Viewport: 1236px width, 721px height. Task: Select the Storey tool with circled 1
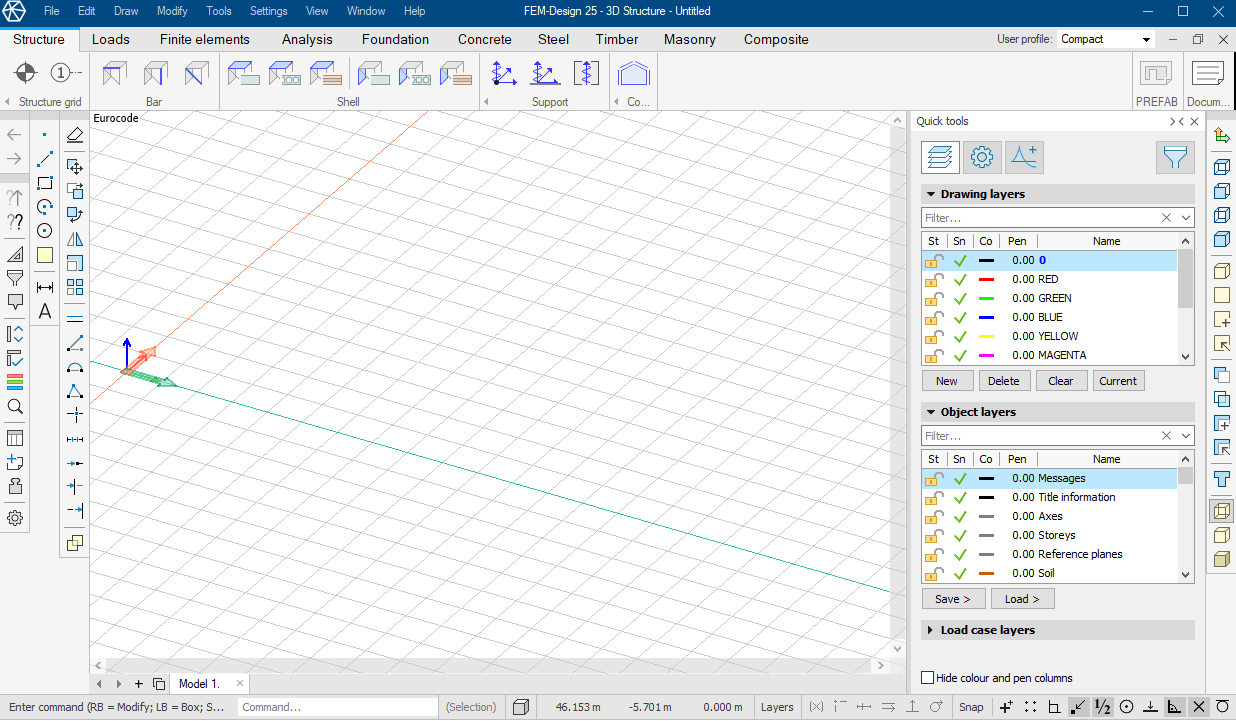tap(66, 73)
